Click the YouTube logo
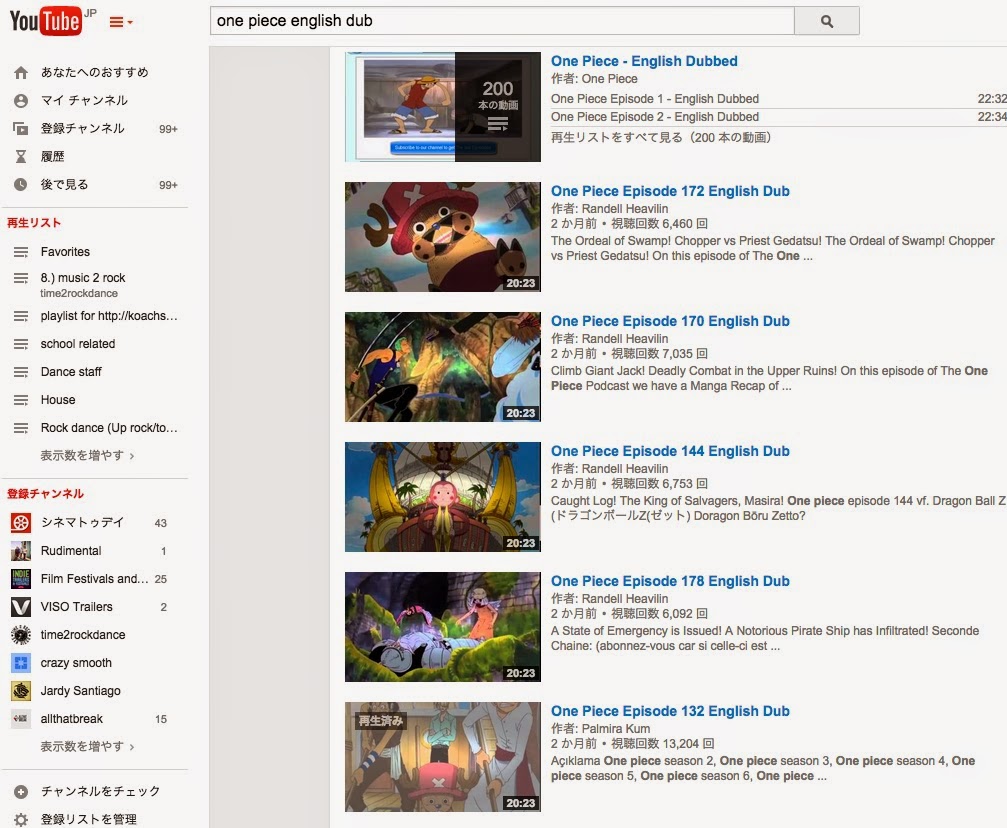This screenshot has width=1007, height=828. coord(46,21)
